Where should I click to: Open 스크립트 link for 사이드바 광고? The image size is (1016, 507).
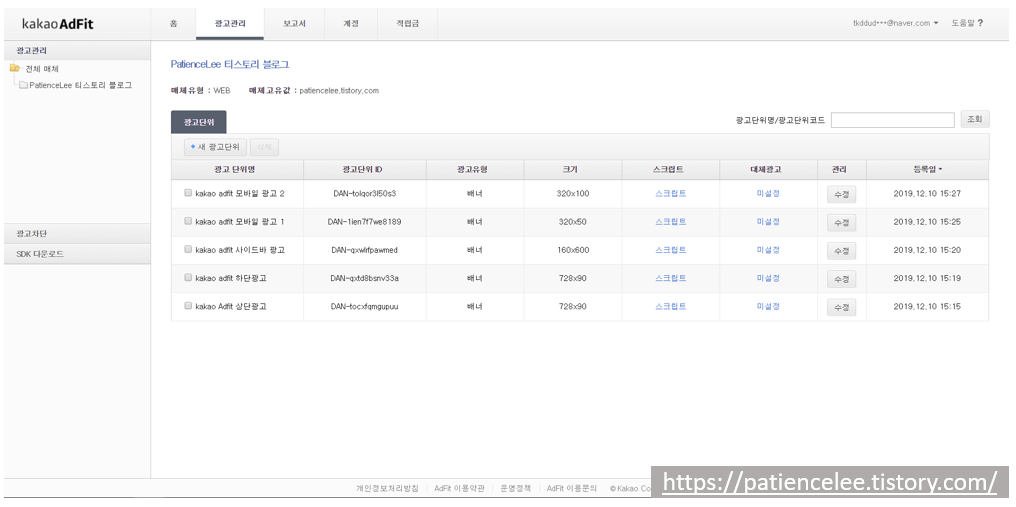click(671, 250)
